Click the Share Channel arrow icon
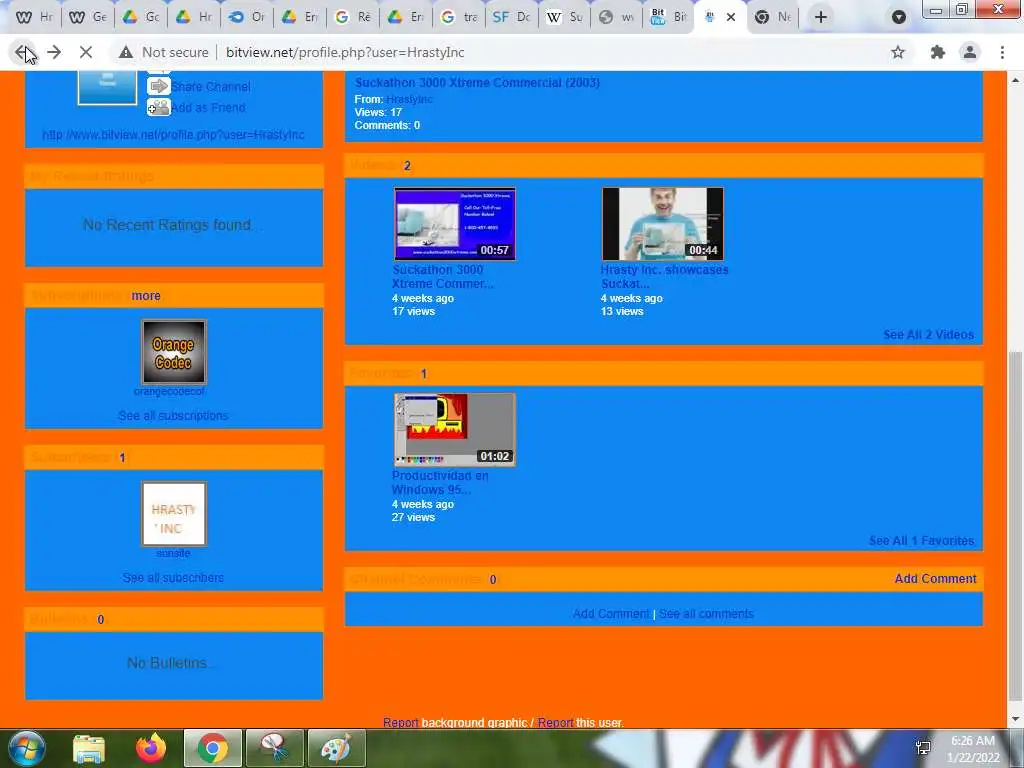The image size is (1024, 768). click(x=159, y=86)
